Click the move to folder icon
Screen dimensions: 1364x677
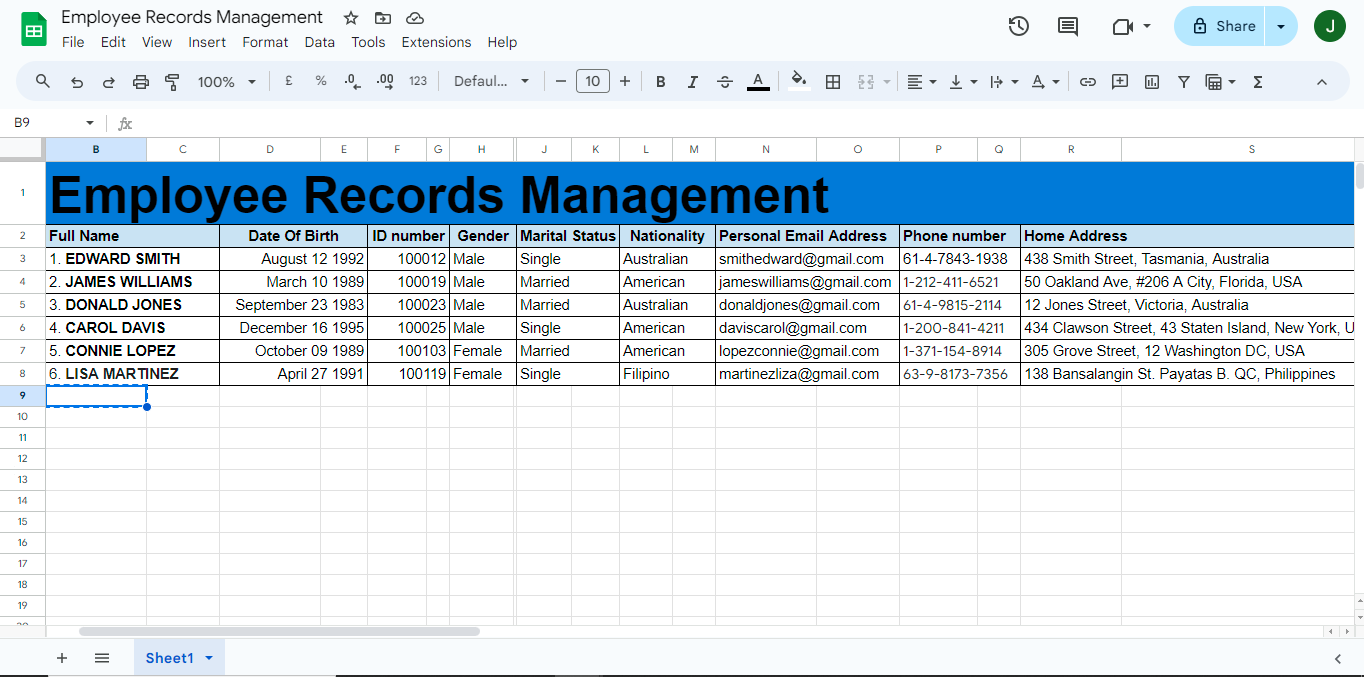(x=383, y=18)
